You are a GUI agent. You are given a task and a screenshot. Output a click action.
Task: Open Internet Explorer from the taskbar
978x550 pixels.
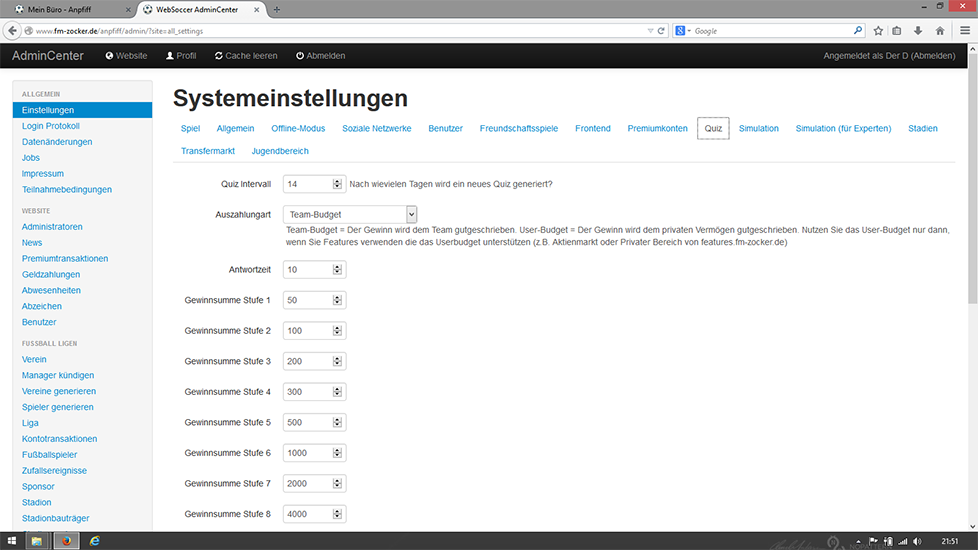[96, 541]
